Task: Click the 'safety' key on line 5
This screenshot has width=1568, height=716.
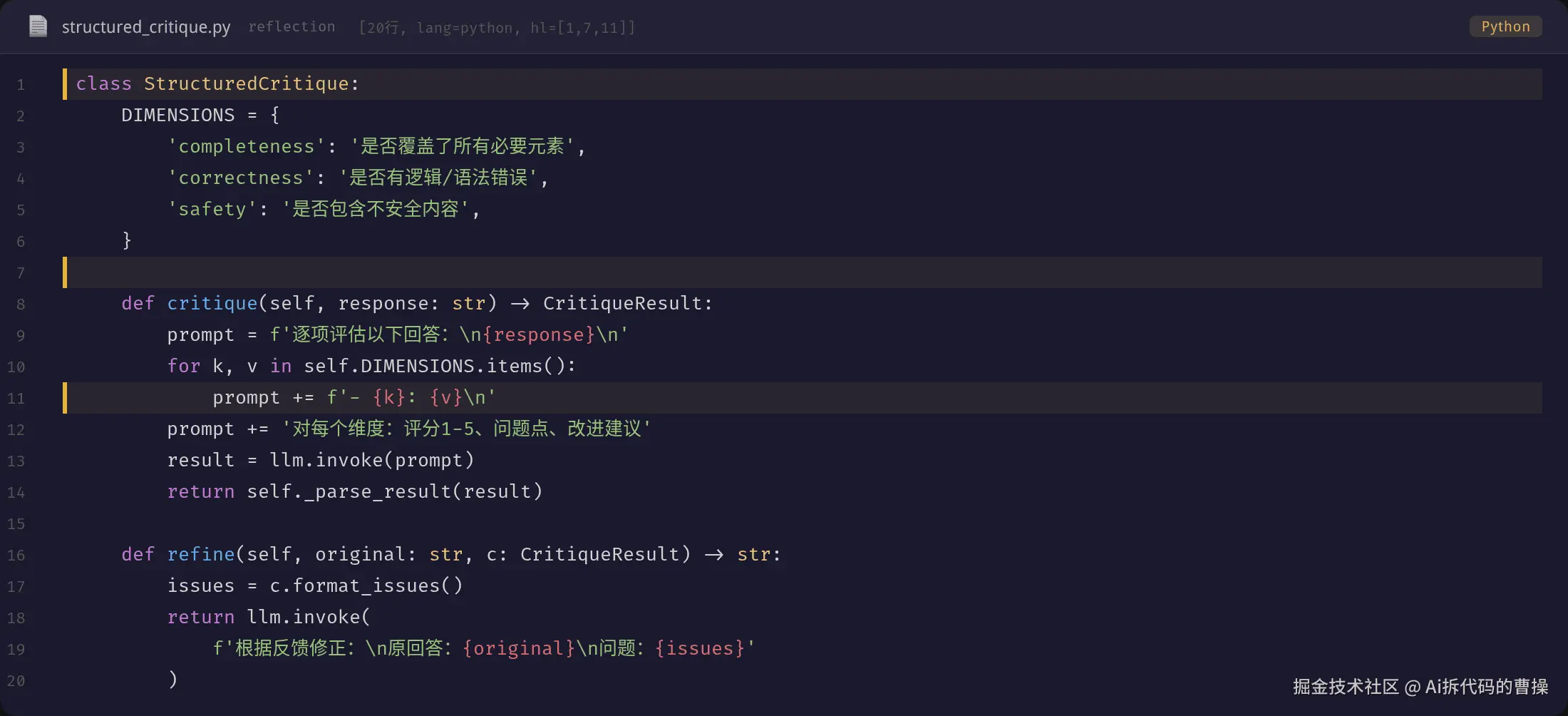Action: (212, 209)
